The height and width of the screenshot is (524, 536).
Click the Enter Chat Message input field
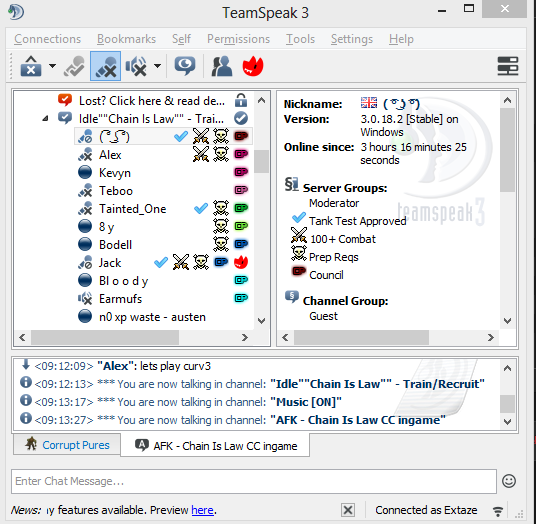pyautogui.click(x=254, y=481)
